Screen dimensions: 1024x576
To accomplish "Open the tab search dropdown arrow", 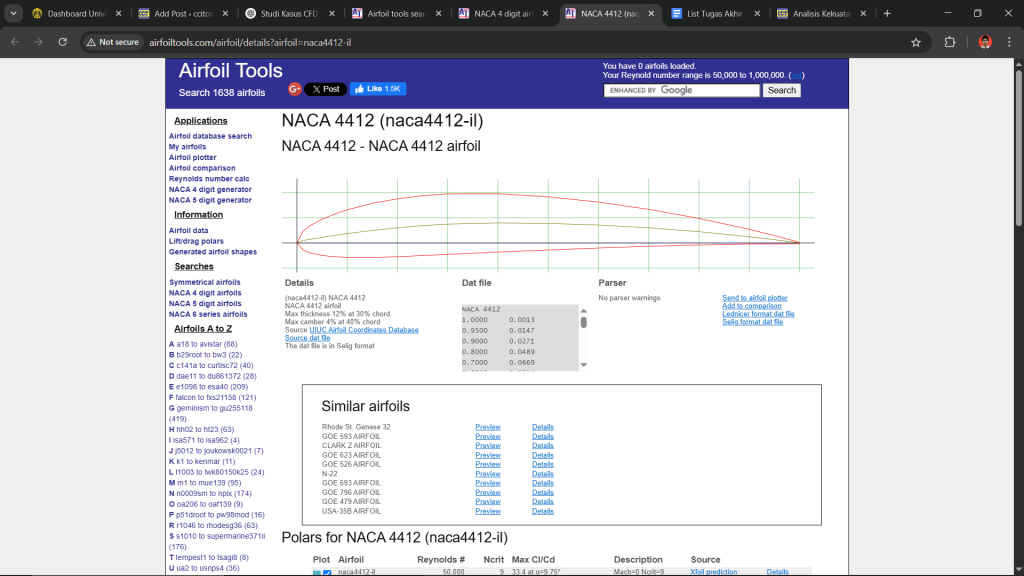I will 13,14.
